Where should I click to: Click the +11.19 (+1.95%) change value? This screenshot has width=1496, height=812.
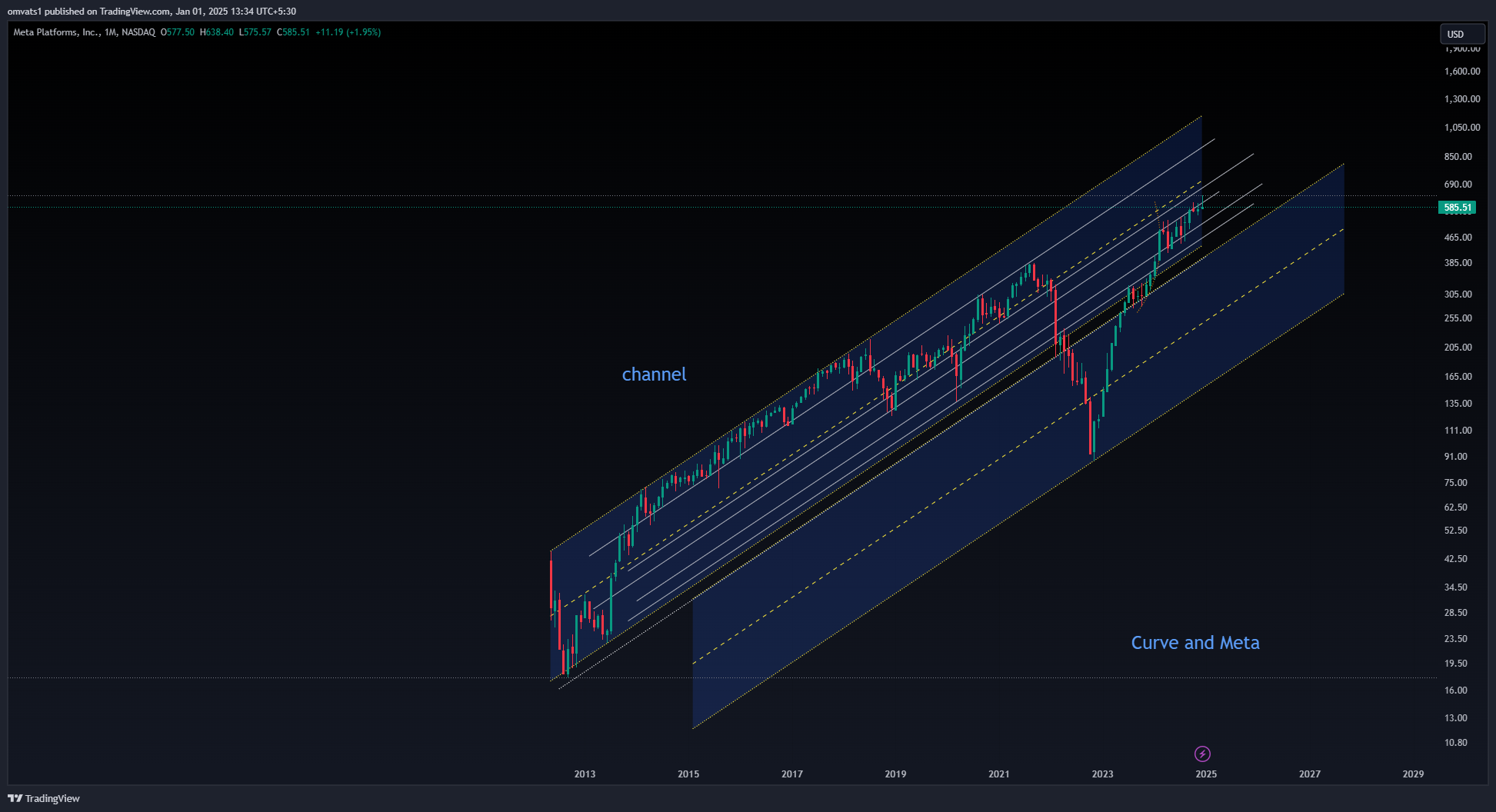348,32
